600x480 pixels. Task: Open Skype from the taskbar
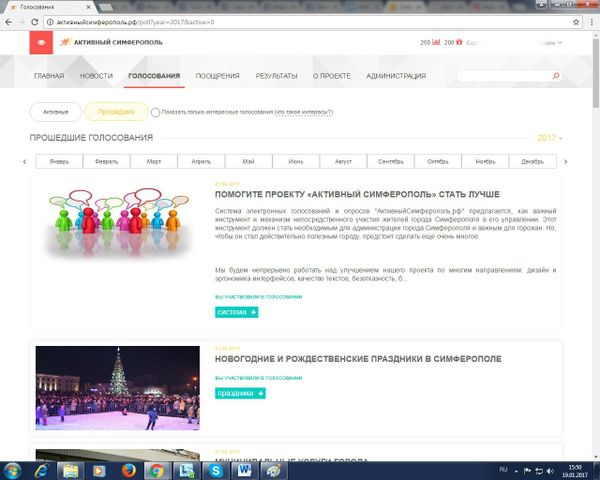pos(216,470)
